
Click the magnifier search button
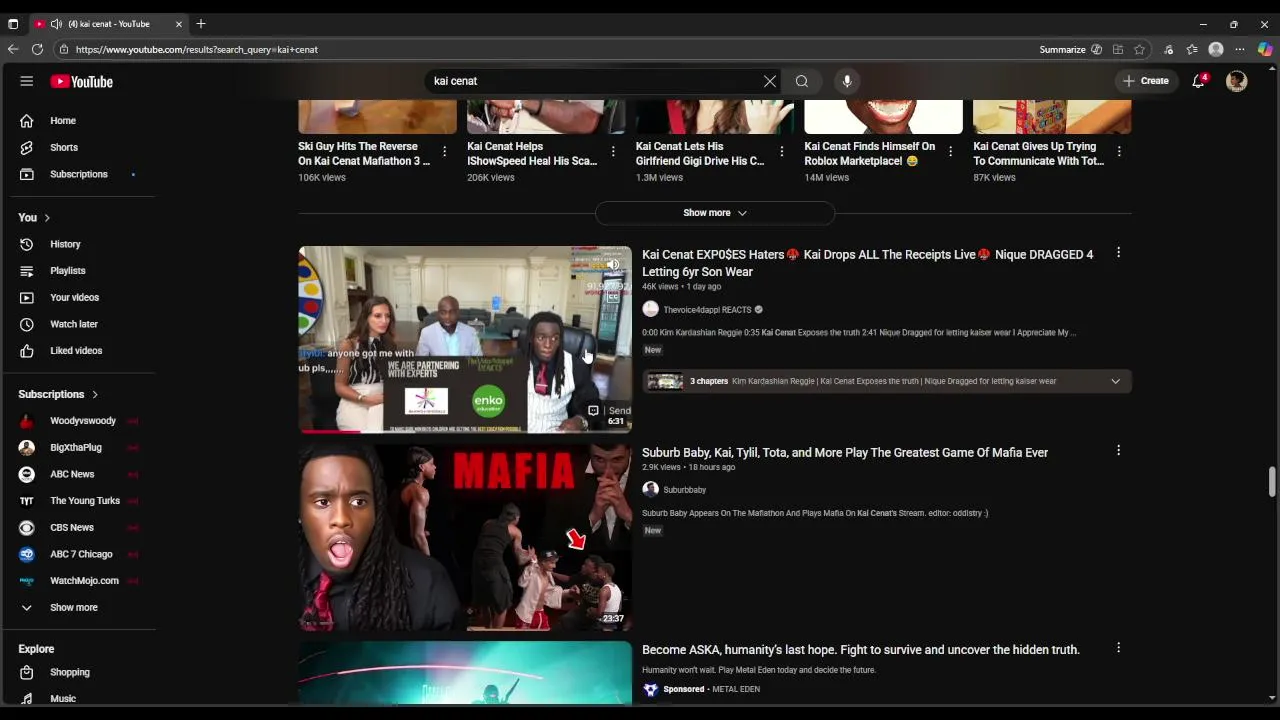point(802,81)
